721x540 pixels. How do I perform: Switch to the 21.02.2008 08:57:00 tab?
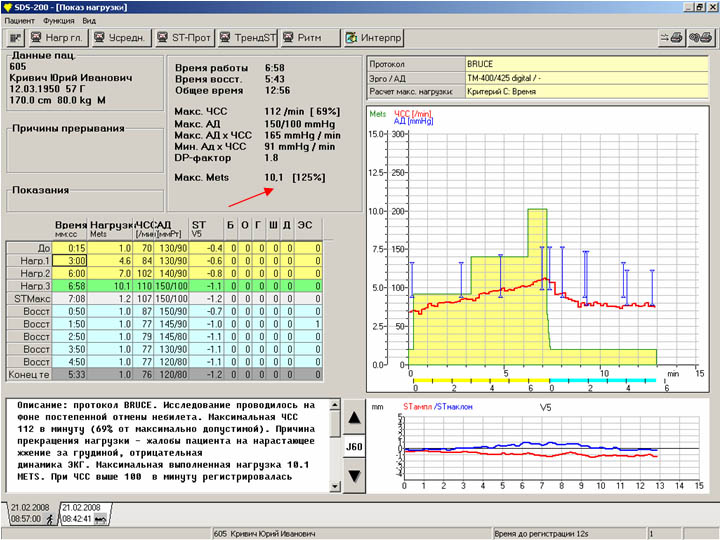[31, 514]
